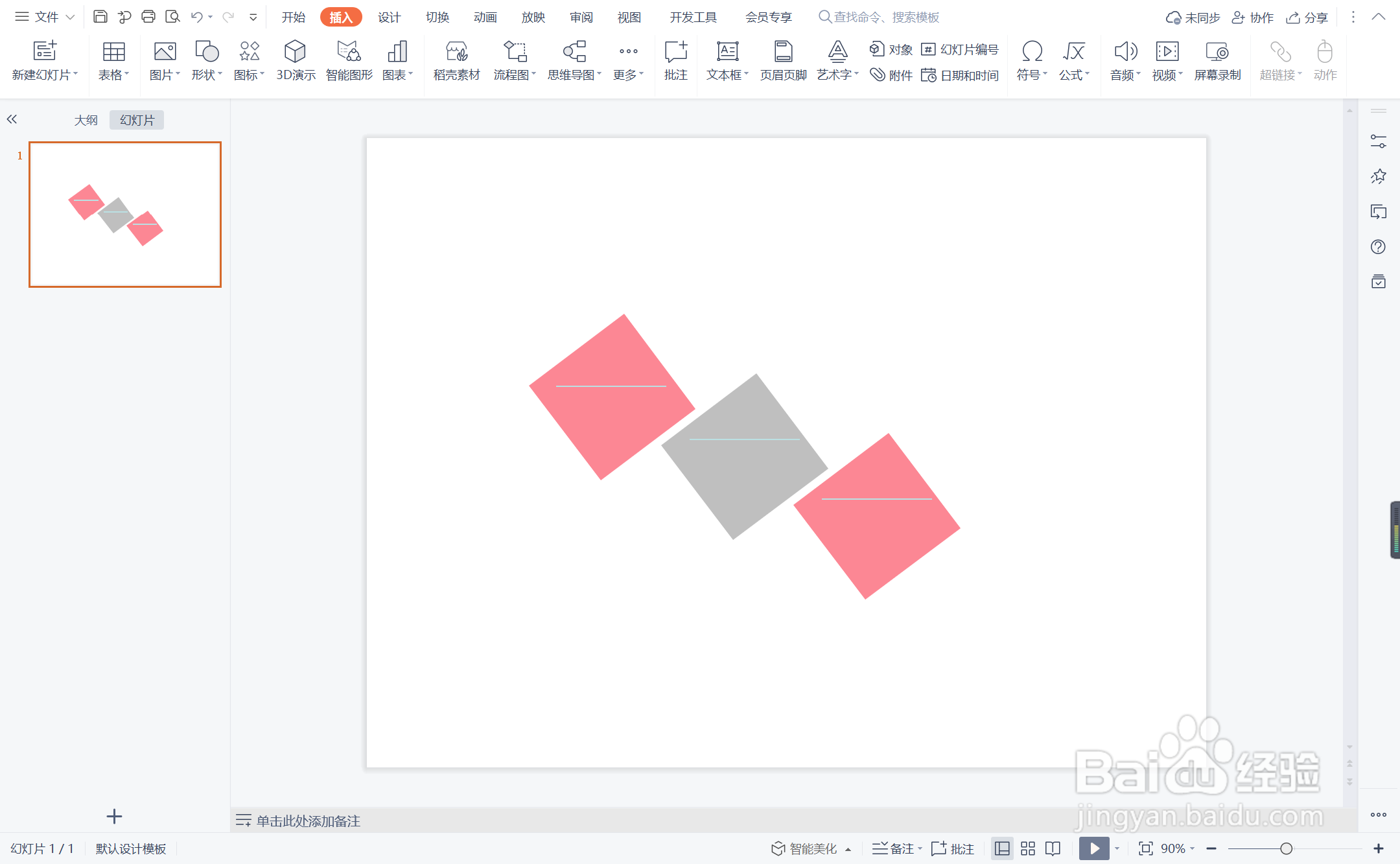Expand the shapes dropdown
Image resolution: width=1400 pixels, height=864 pixels.
click(x=207, y=75)
